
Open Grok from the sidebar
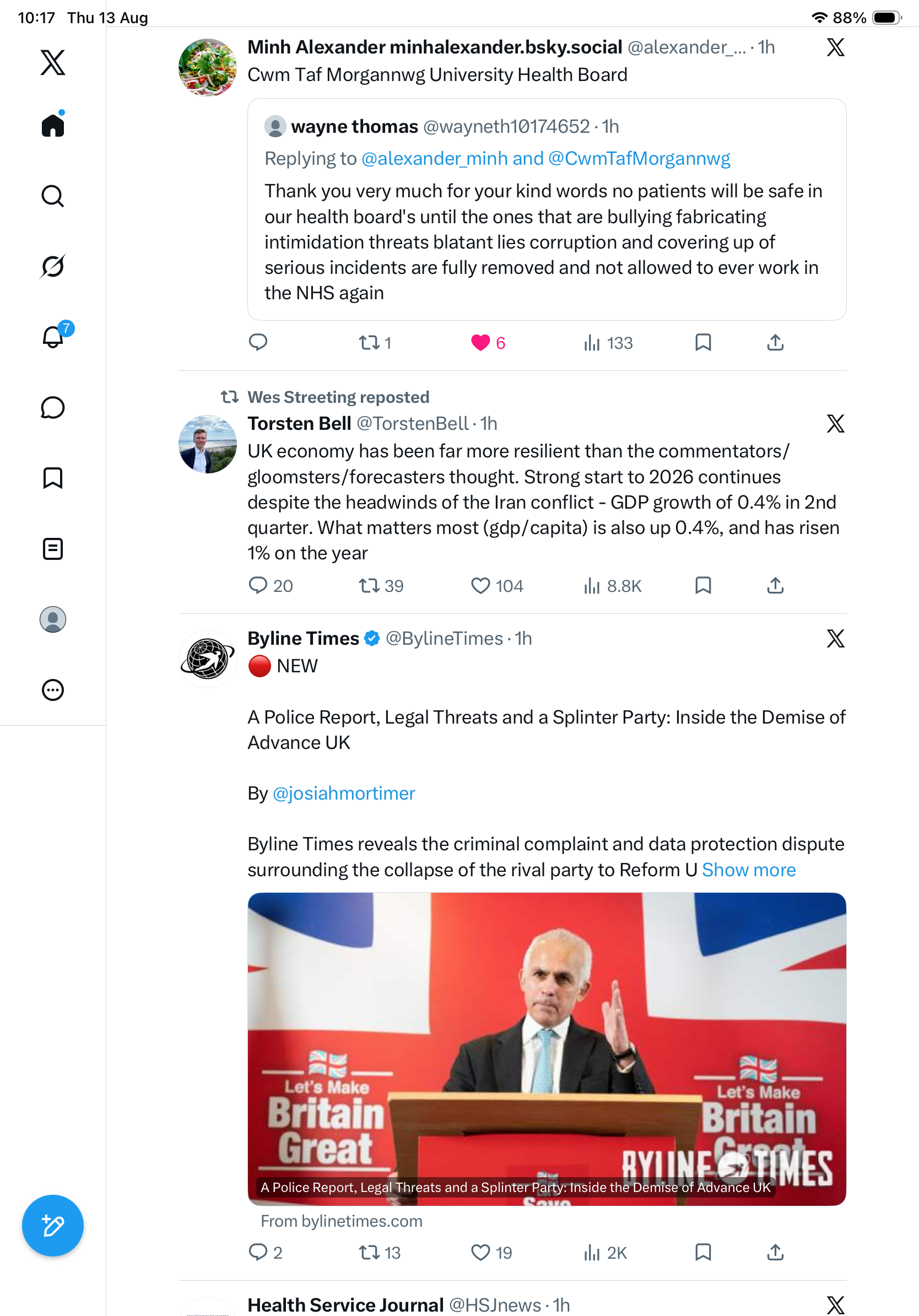(x=53, y=266)
